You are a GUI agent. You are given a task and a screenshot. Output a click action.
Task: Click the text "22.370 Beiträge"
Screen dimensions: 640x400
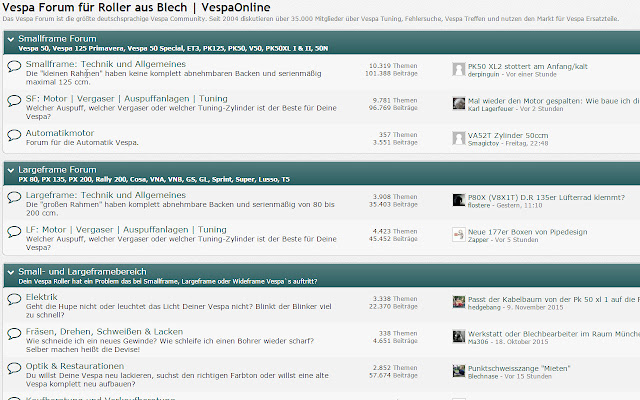393,307
